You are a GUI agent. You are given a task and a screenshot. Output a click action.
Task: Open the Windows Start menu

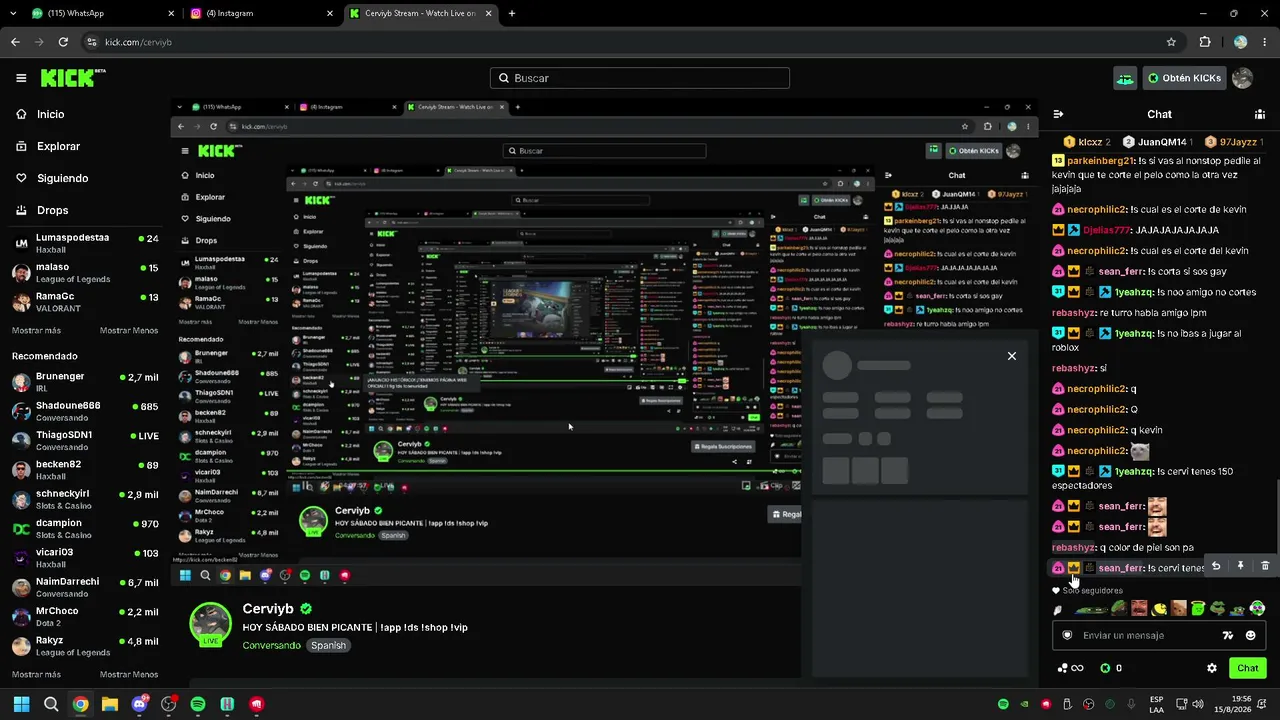[x=21, y=704]
